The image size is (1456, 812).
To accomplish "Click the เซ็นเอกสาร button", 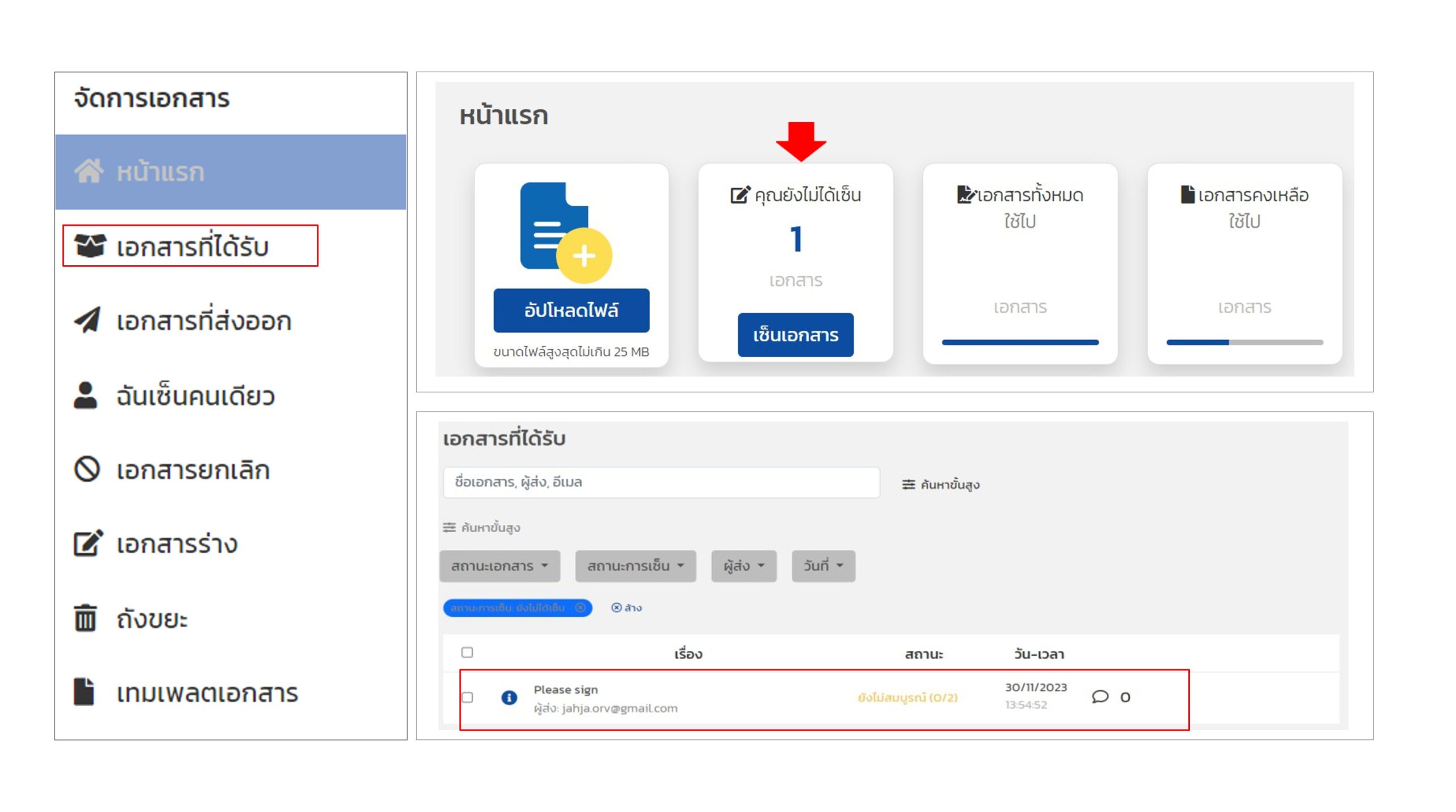I will click(x=795, y=335).
